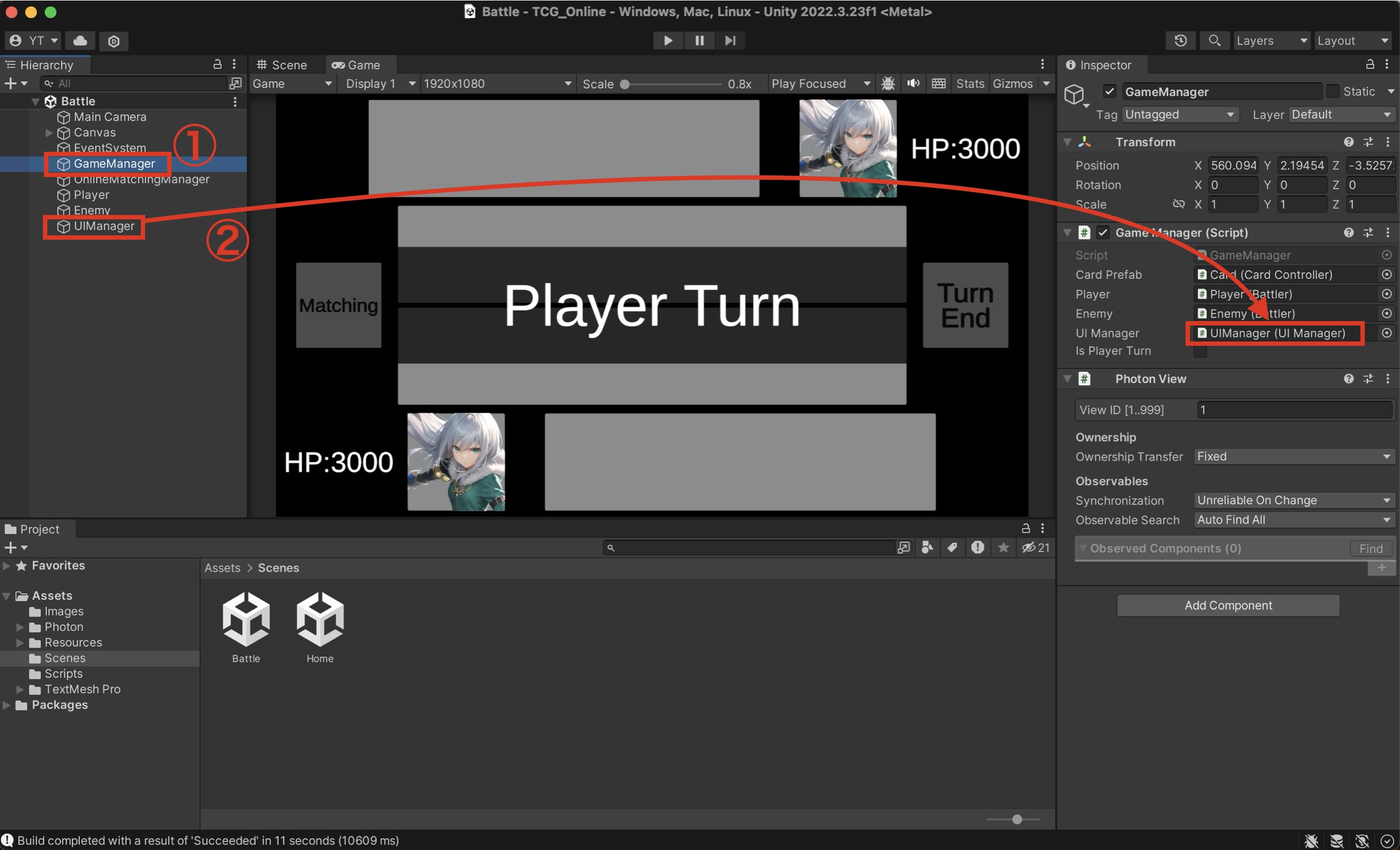The width and height of the screenshot is (1400, 850).
Task: Click the debug bug icon in Game toolbar
Action: (888, 84)
